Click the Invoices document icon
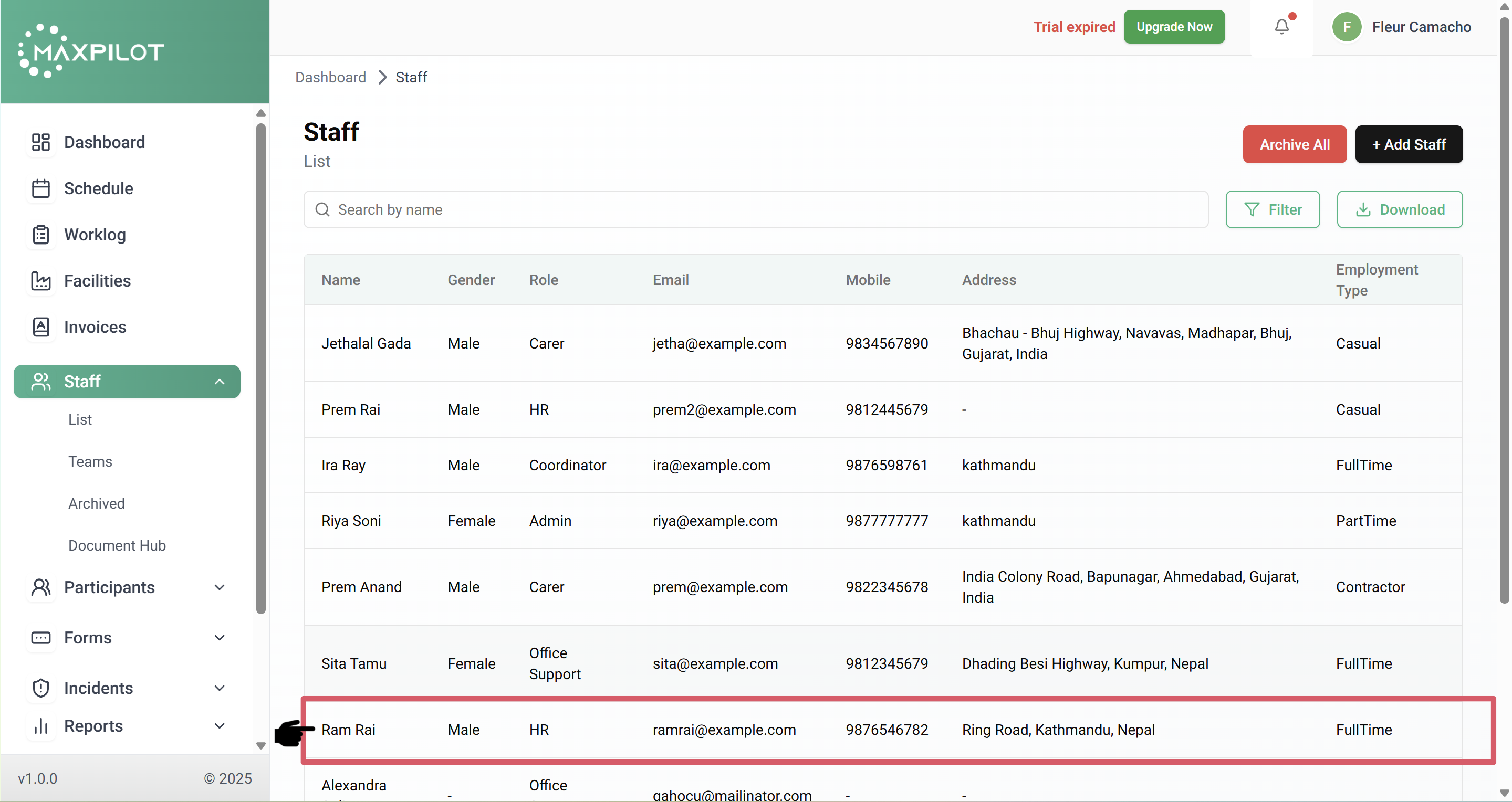 40,327
